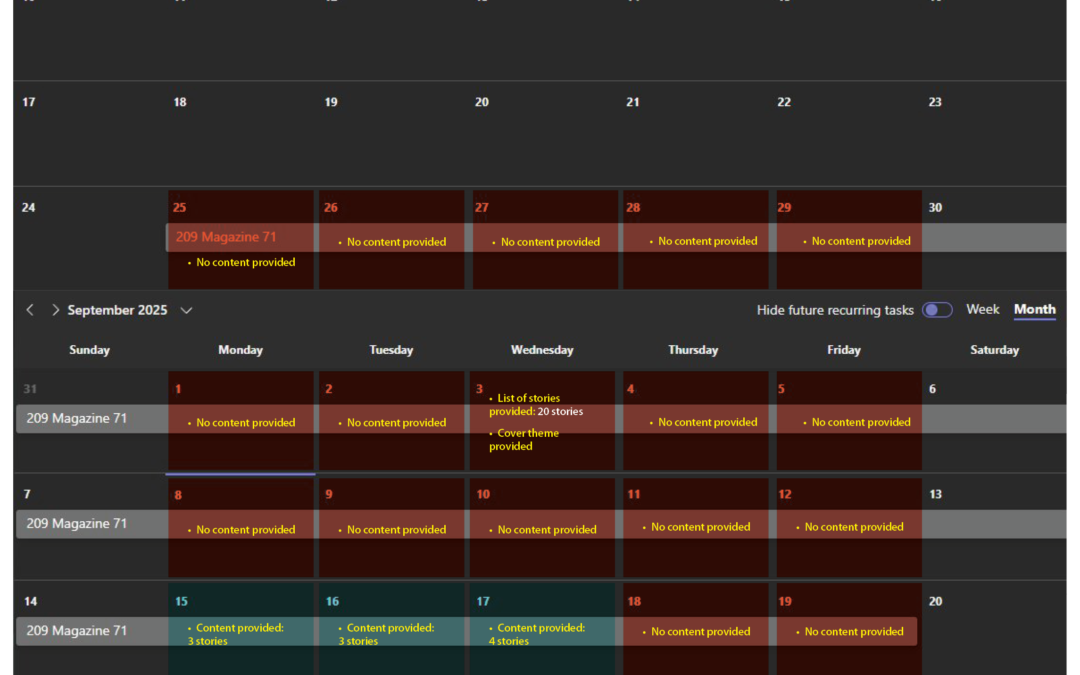The image size is (1080, 675).
Task: Click the Wednesday column header
Action: (x=542, y=350)
